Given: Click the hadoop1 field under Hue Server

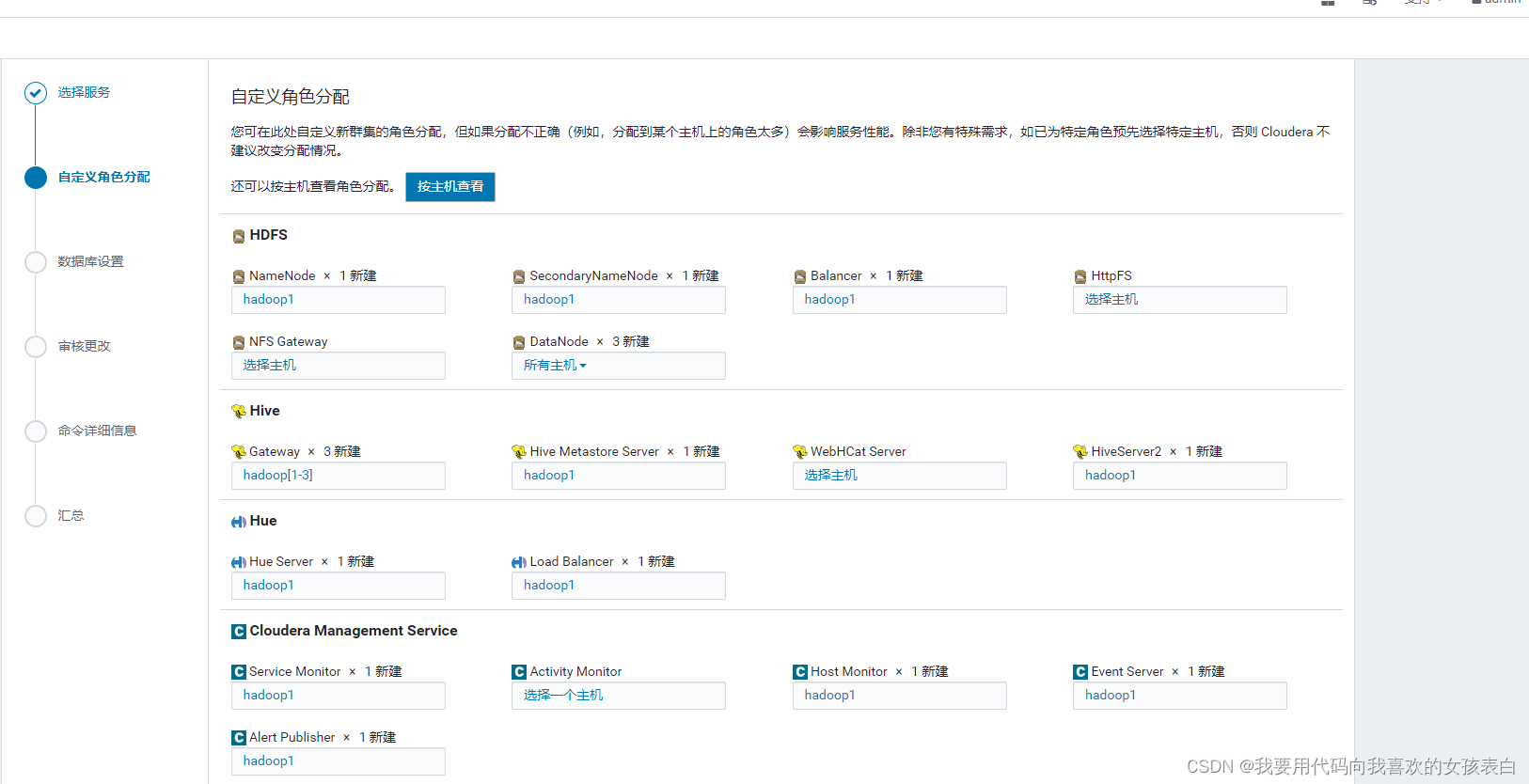Looking at the screenshot, I should coord(339,586).
